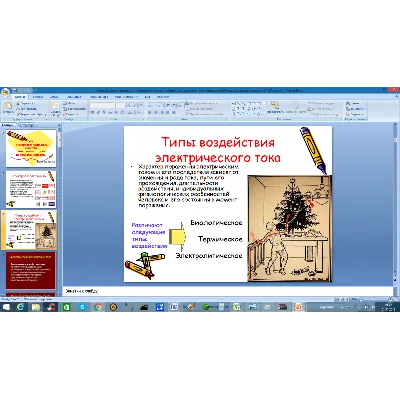Open the Home ribbon tab
400x400 pixels.
(20, 97)
